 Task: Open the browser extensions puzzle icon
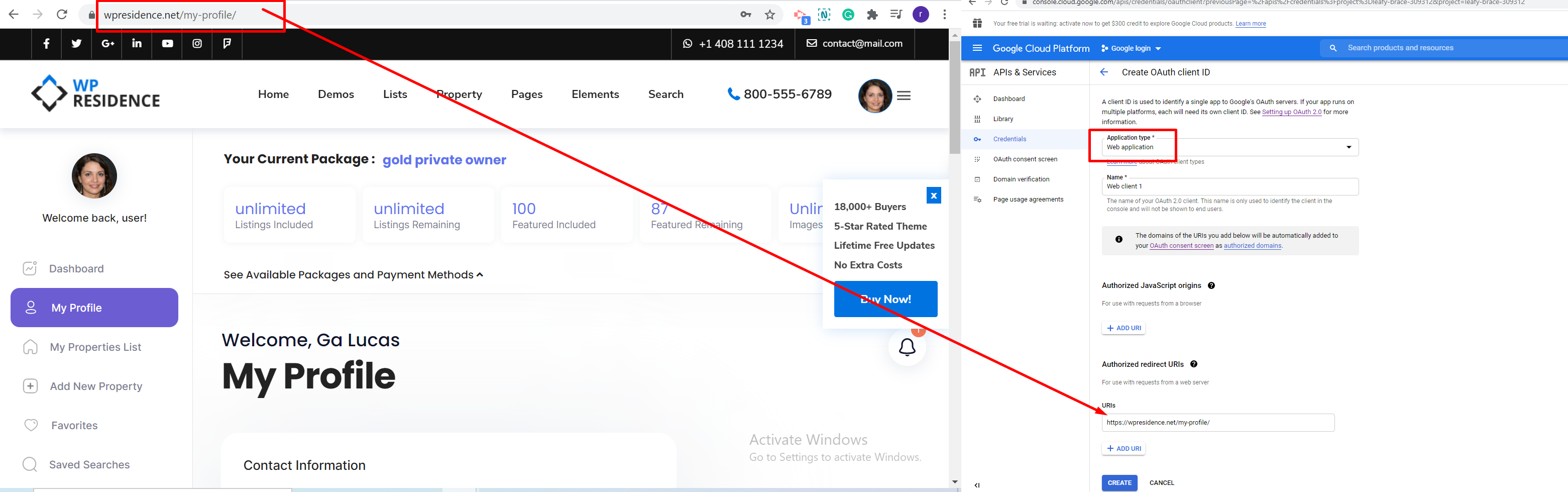(872, 15)
